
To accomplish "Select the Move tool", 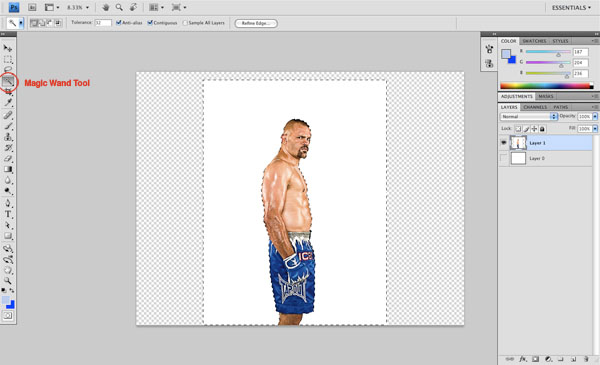I will 8,48.
